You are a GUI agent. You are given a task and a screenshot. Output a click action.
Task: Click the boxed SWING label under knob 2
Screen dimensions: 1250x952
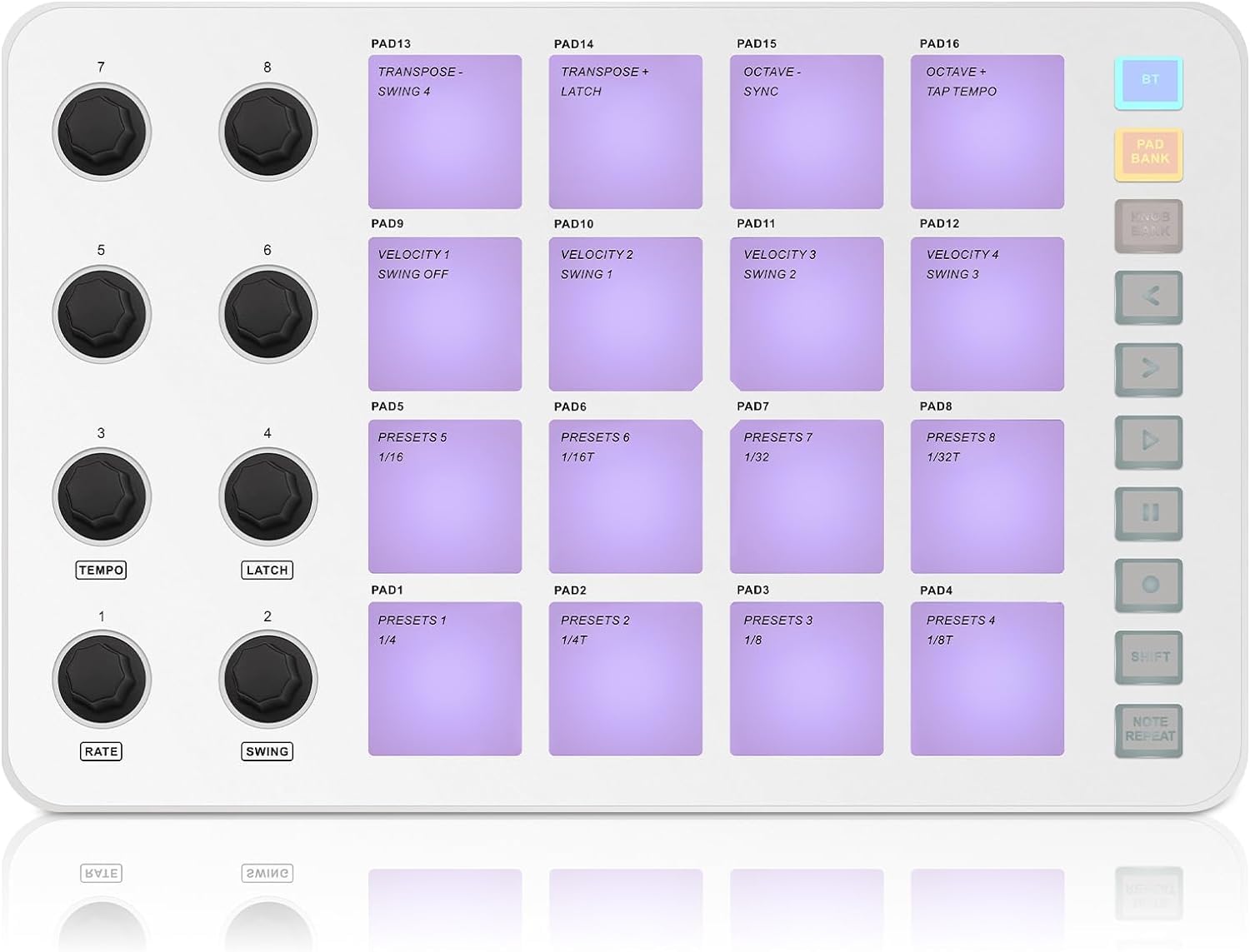pos(267,751)
